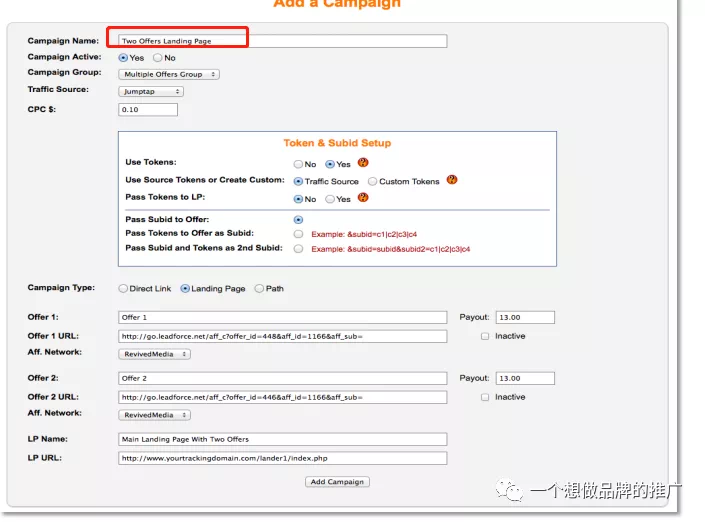This screenshot has height=522, width=705.
Task: Click the Token & Subid Setup heading
Action: 337,143
